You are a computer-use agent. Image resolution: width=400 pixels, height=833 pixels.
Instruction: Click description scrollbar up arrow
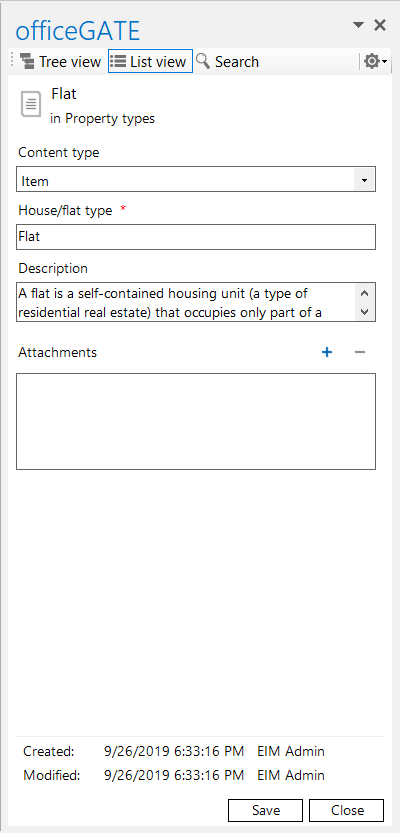[x=364, y=292]
